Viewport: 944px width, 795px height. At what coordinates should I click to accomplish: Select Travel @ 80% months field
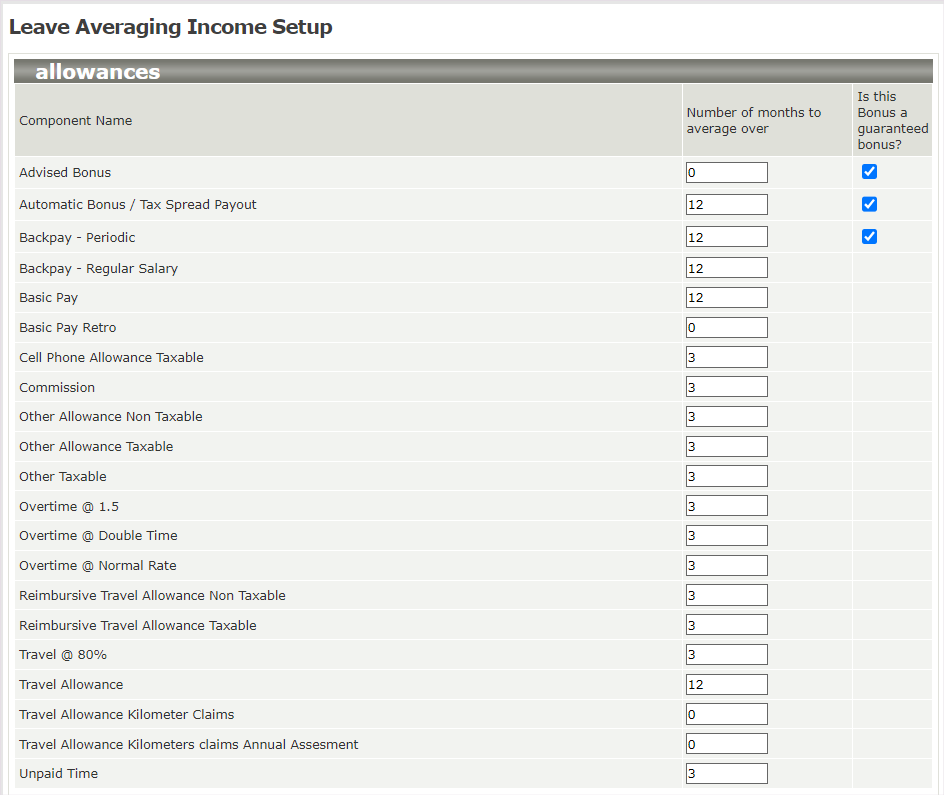727,655
